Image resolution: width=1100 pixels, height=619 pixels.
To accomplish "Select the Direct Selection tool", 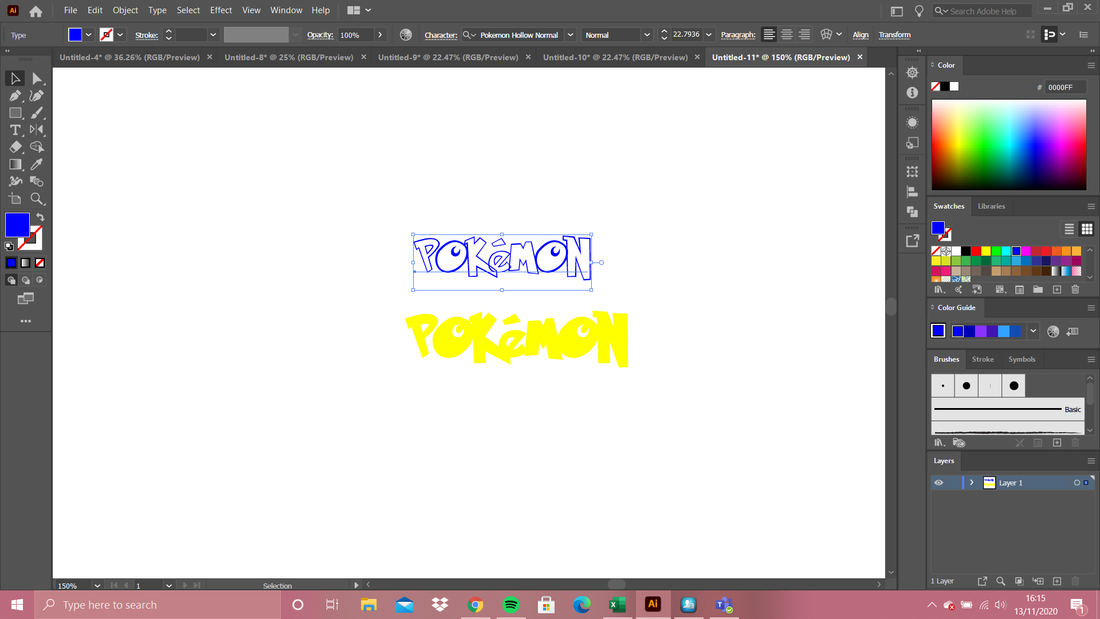I will pos(37,79).
